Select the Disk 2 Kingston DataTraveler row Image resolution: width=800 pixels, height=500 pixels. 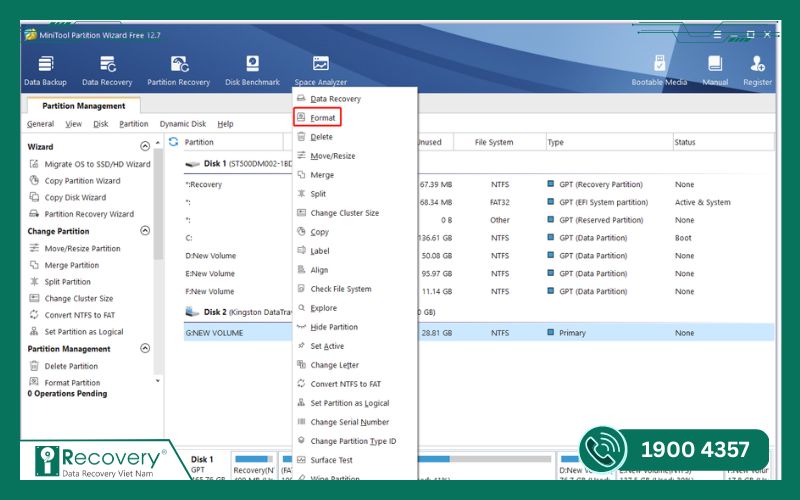coord(479,312)
